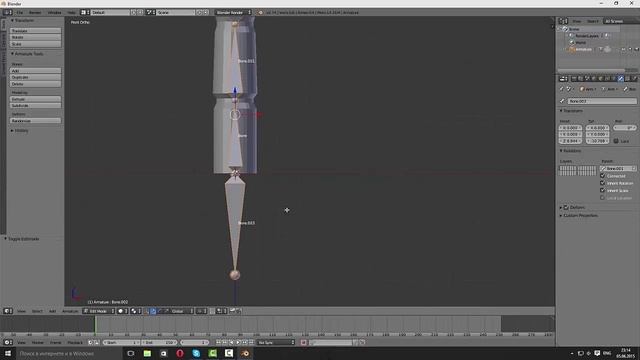Open the Render menu
Screen dimensions: 640x360
click(35, 13)
